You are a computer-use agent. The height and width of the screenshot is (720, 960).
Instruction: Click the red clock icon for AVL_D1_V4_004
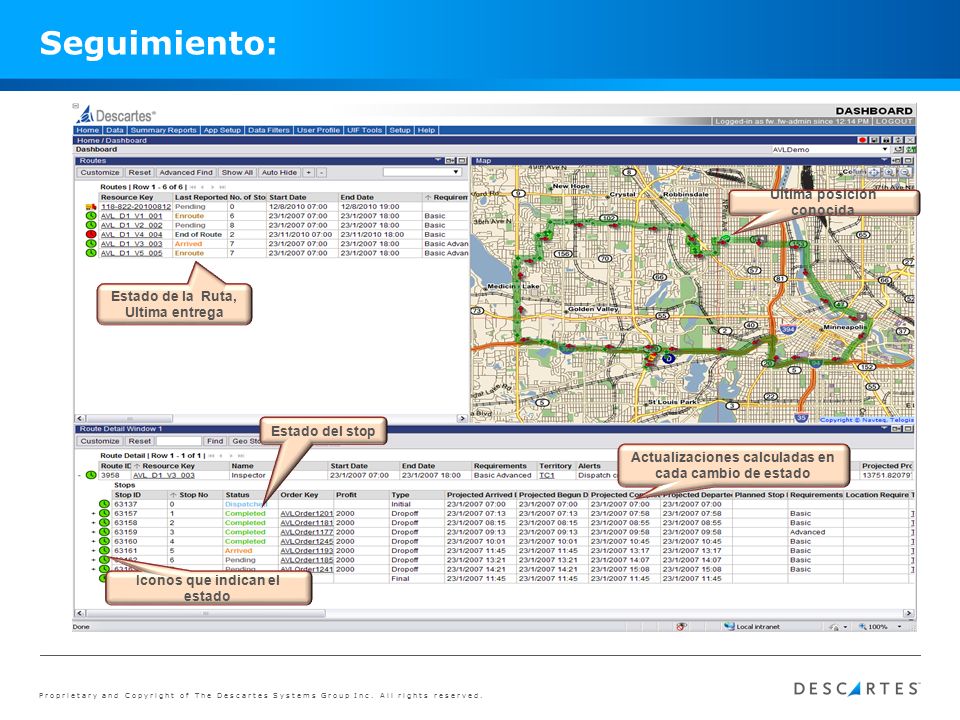click(91, 234)
